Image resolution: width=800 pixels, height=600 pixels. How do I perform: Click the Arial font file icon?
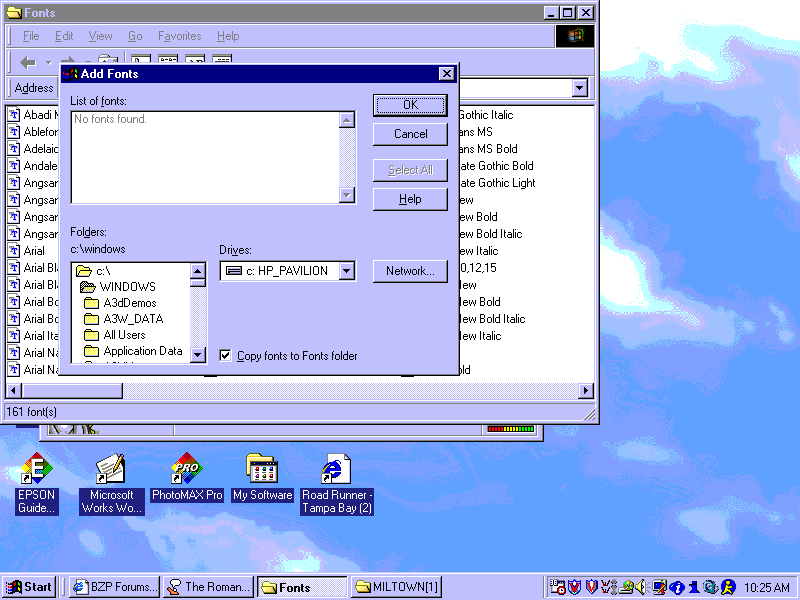[14, 251]
